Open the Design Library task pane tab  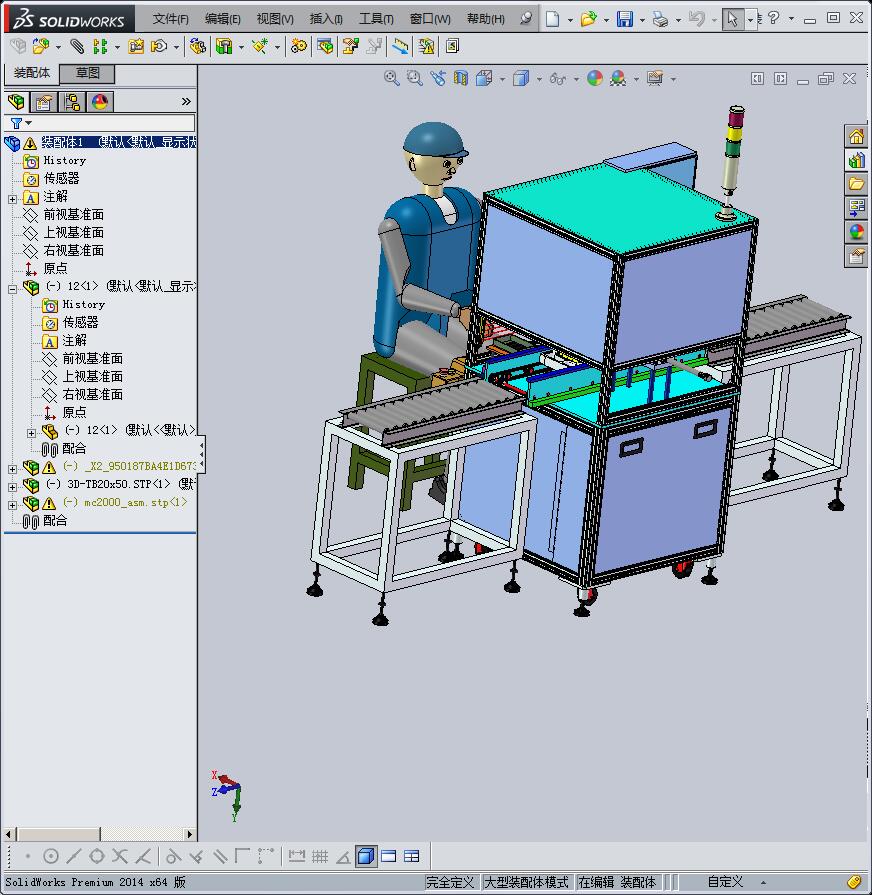coord(856,160)
